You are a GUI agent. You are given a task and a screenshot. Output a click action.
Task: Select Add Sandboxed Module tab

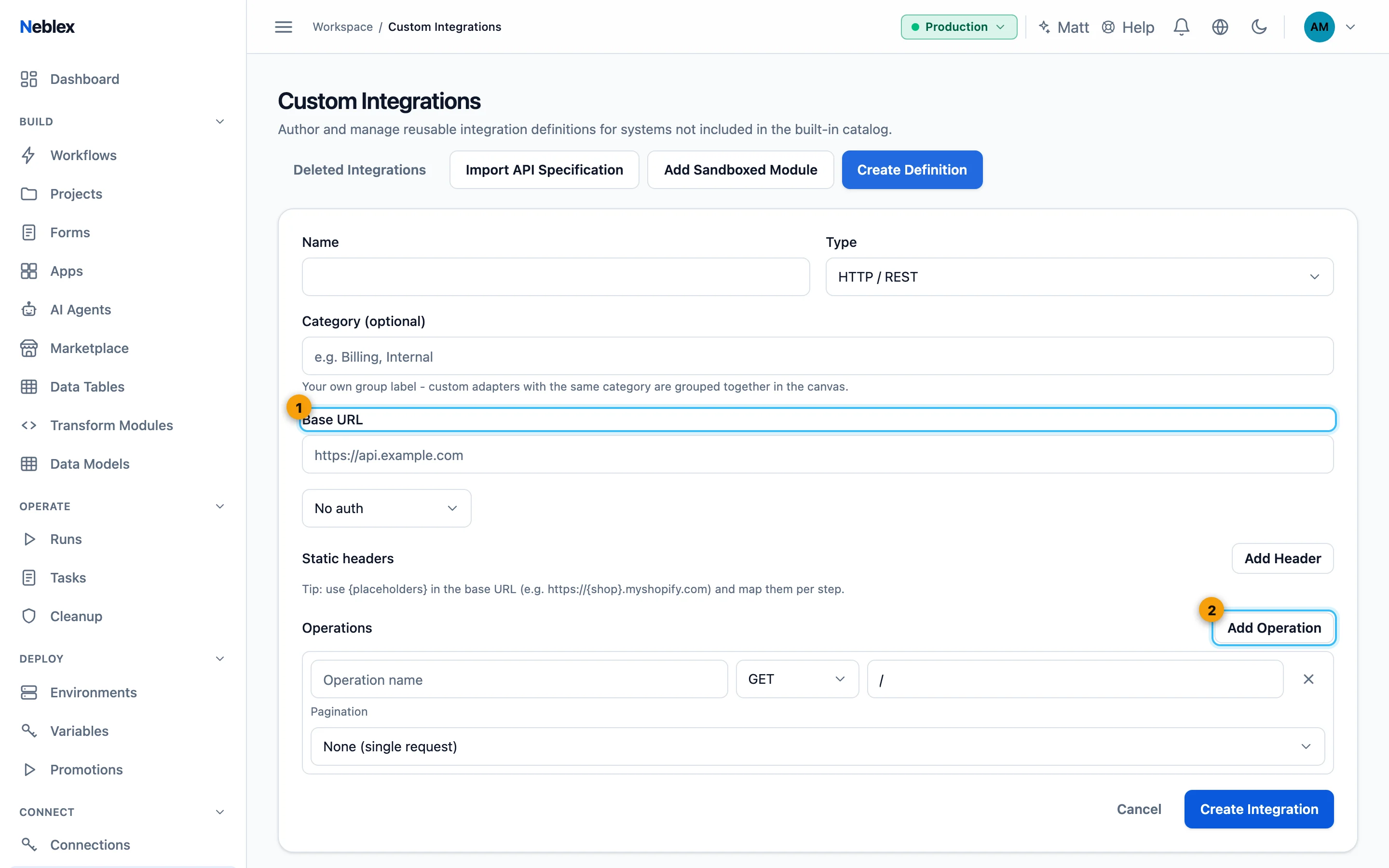point(740,170)
